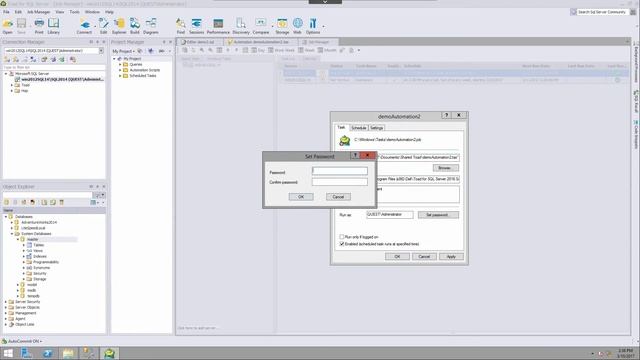Click the Print toolbar icon
The image size is (640, 360).
click(39, 26)
